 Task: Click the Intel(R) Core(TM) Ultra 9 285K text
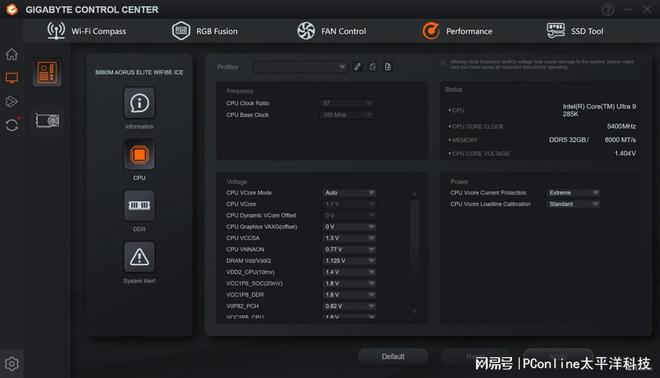(x=599, y=110)
